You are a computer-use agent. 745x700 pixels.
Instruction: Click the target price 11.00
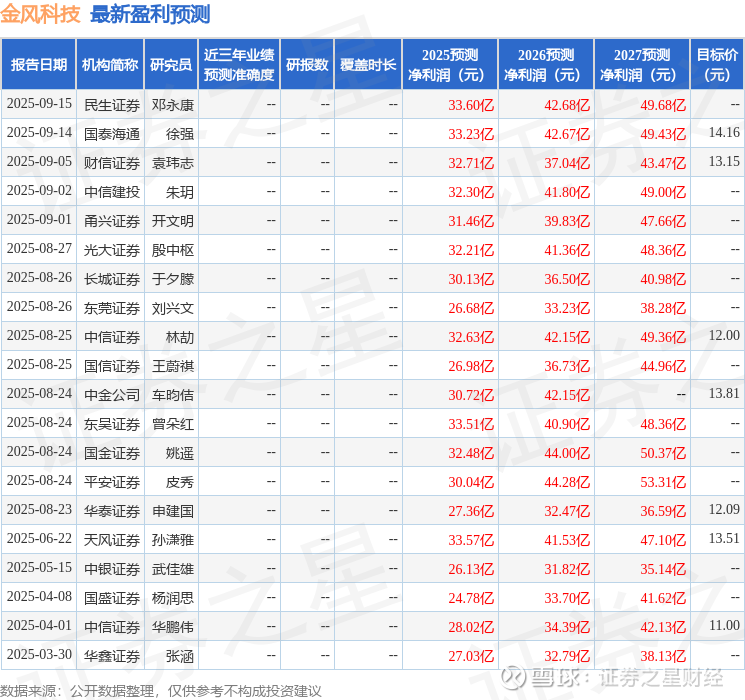tap(724, 625)
